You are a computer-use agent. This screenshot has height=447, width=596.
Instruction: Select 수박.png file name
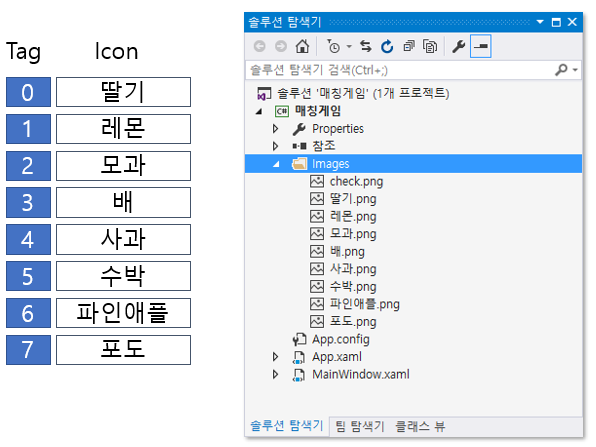(x=353, y=287)
